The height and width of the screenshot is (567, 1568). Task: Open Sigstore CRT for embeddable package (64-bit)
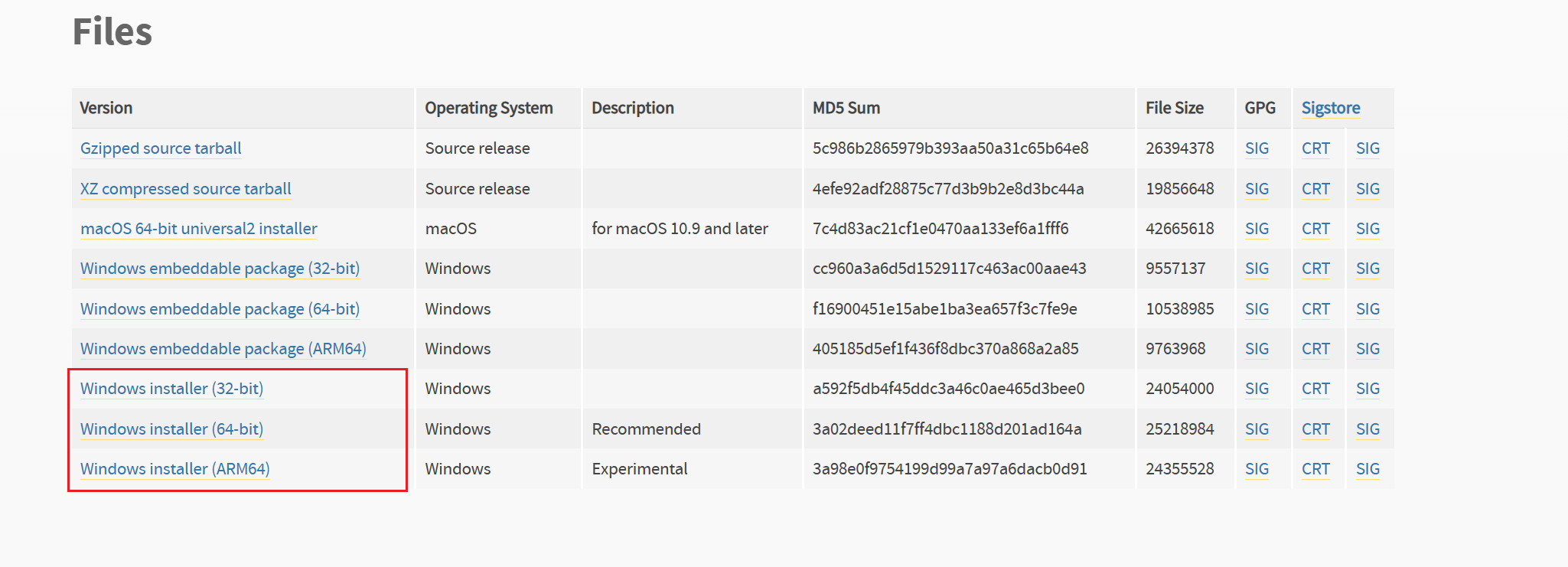point(1315,309)
